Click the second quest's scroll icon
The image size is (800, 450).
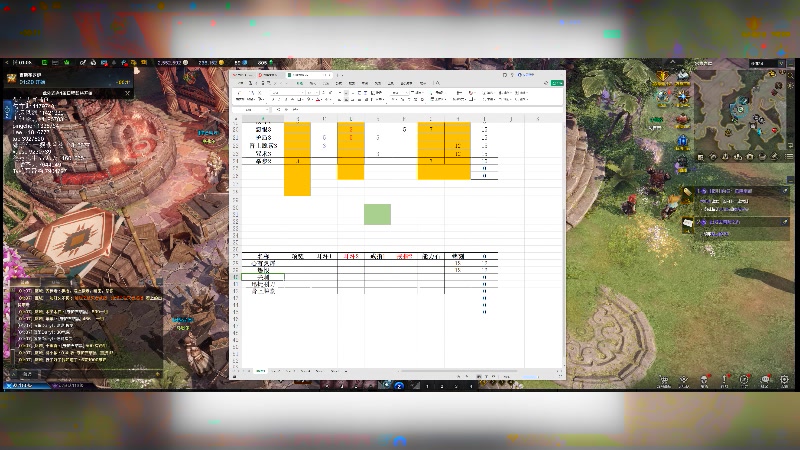(x=688, y=223)
